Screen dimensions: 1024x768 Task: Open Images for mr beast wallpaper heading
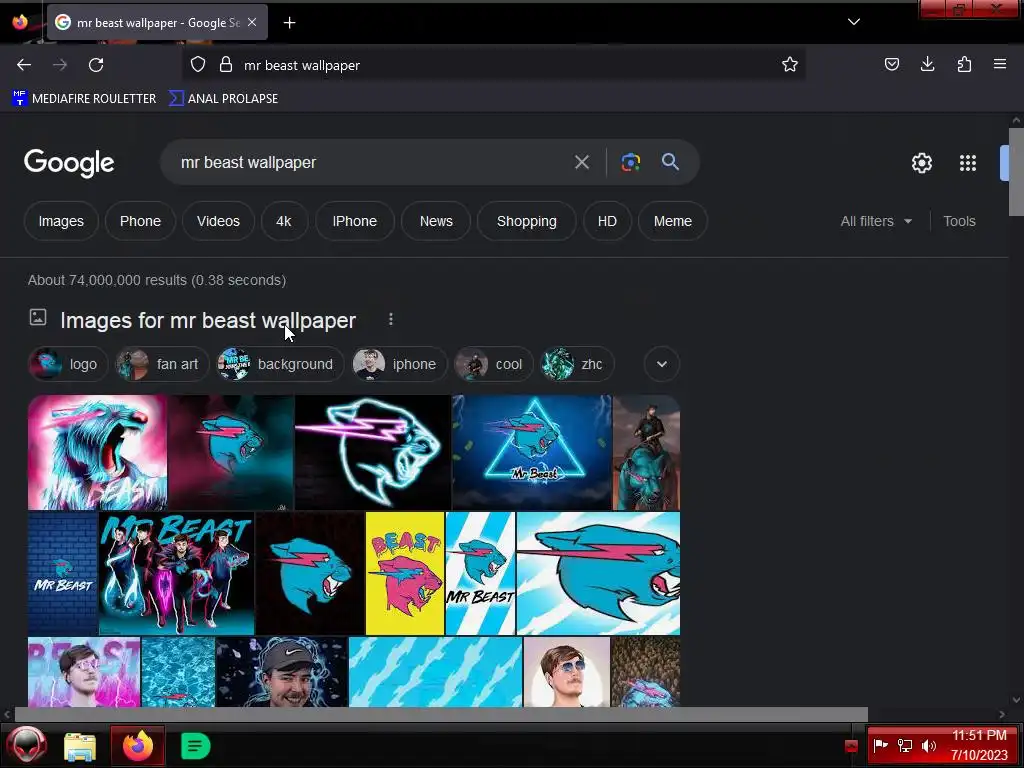pos(208,321)
